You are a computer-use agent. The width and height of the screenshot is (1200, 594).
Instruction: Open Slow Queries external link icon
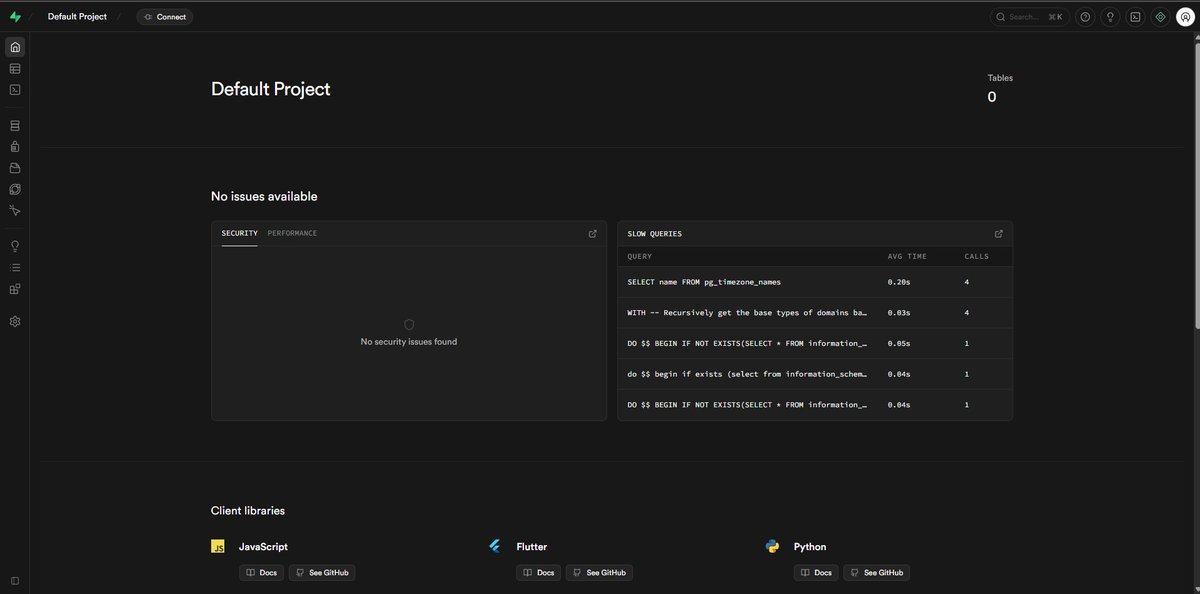click(999, 234)
